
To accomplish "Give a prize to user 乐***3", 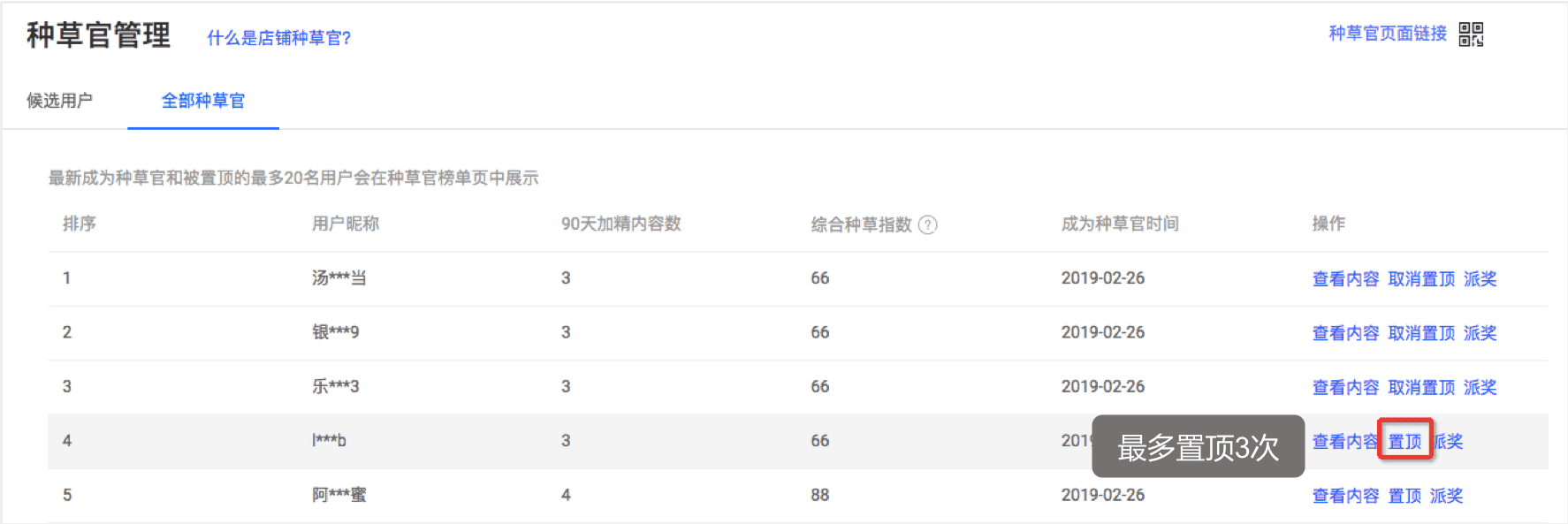I will (x=1480, y=388).
